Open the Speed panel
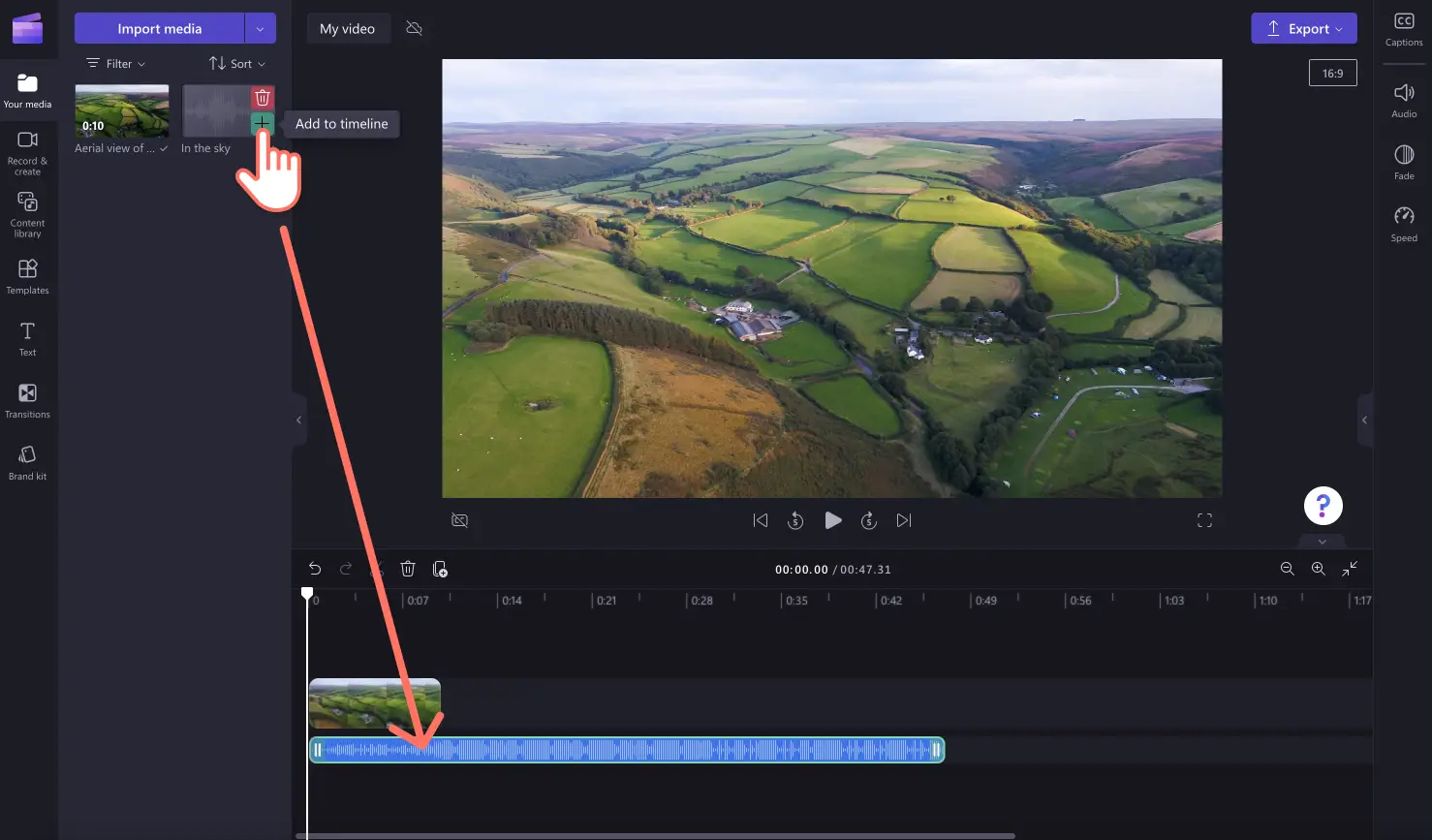Viewport: 1432px width, 840px height. point(1404,225)
